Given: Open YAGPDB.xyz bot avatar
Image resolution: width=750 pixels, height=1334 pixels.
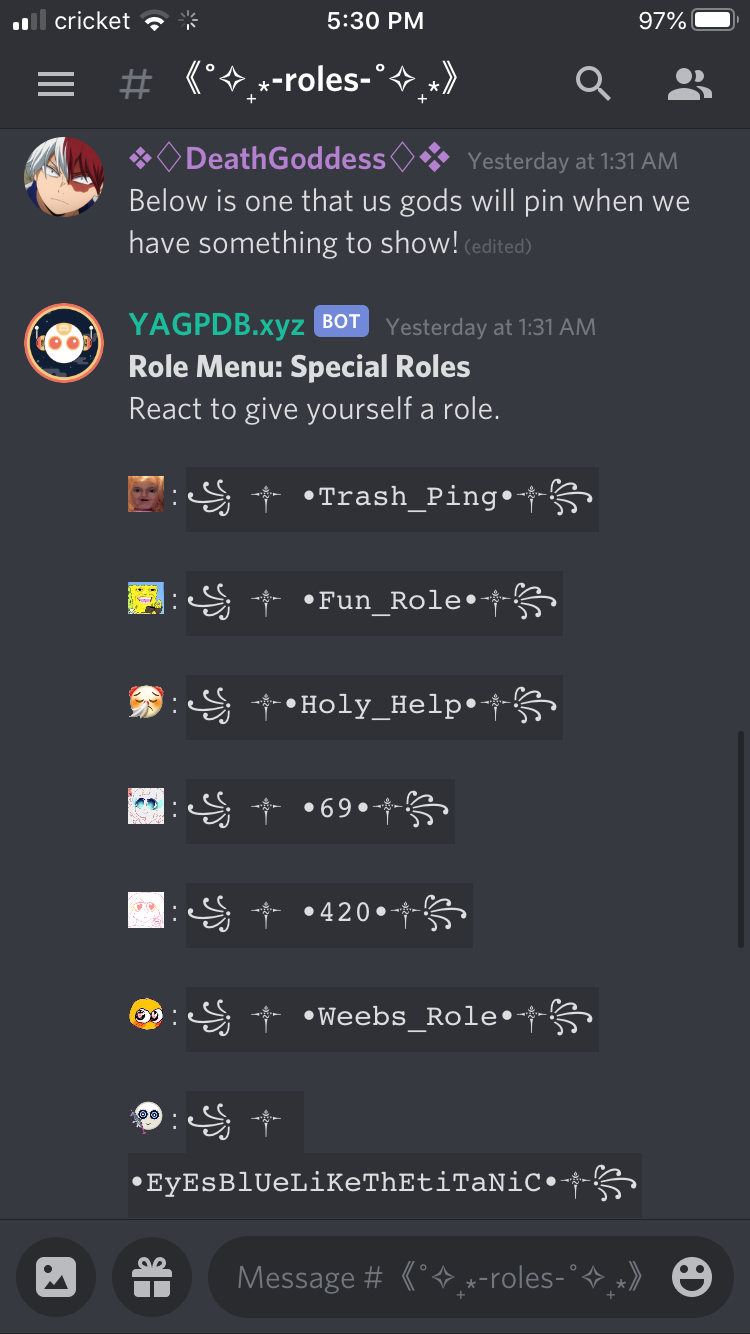Looking at the screenshot, I should (64, 343).
